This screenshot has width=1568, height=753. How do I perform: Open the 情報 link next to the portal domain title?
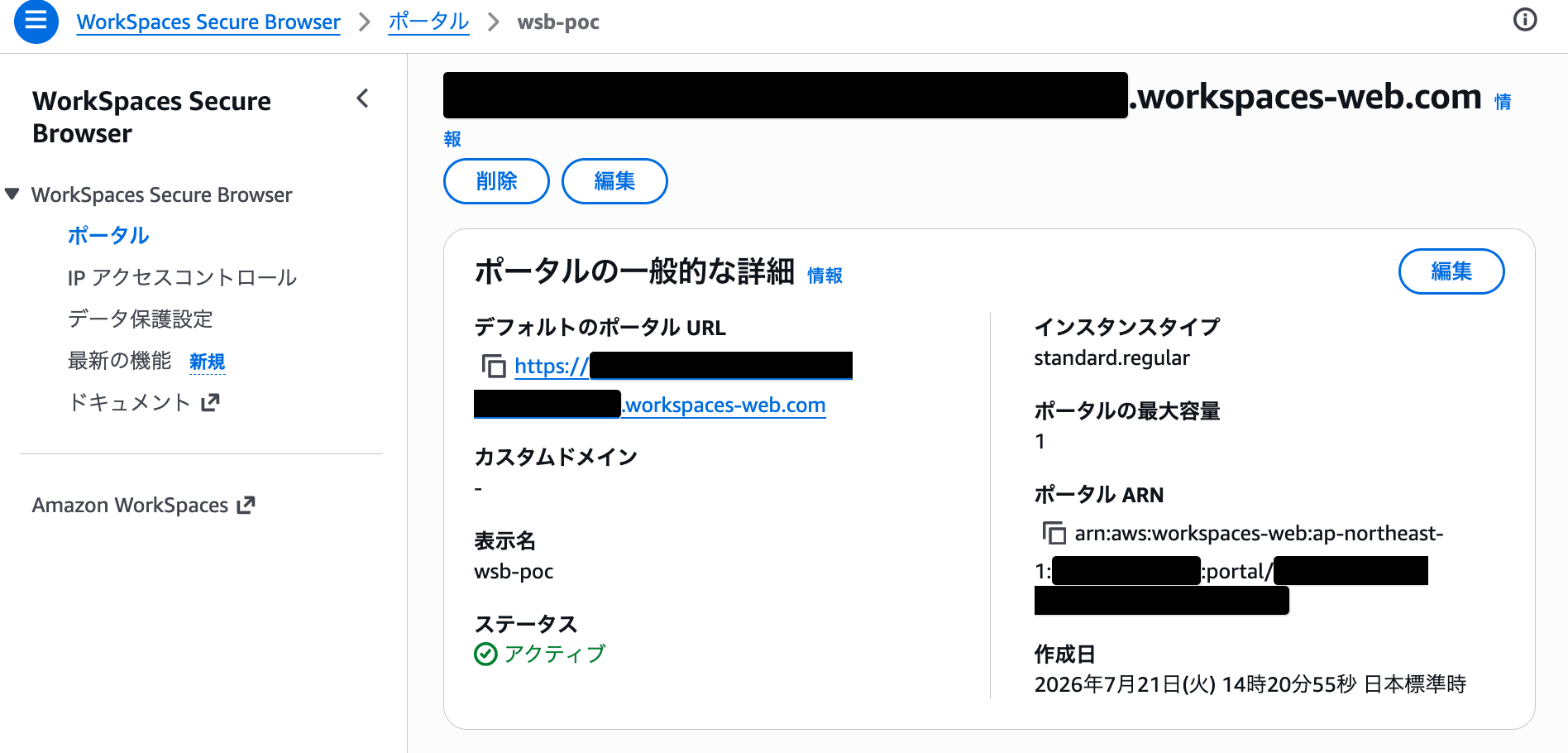tap(1503, 102)
